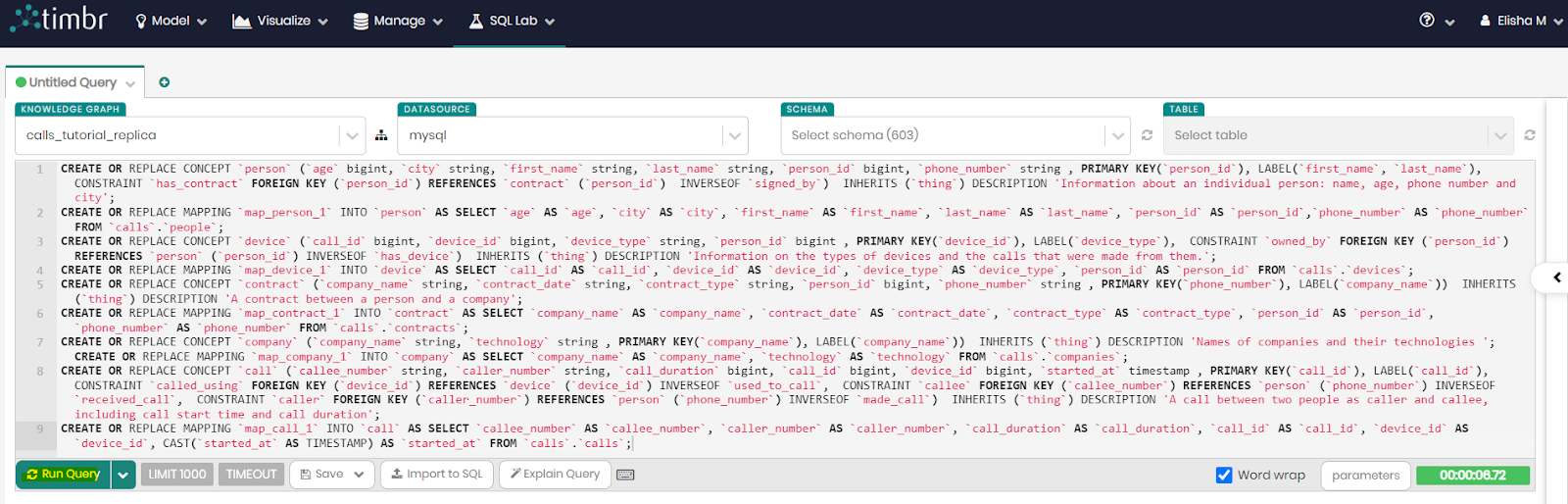Refresh the table list
1568x504 pixels.
[1529, 135]
